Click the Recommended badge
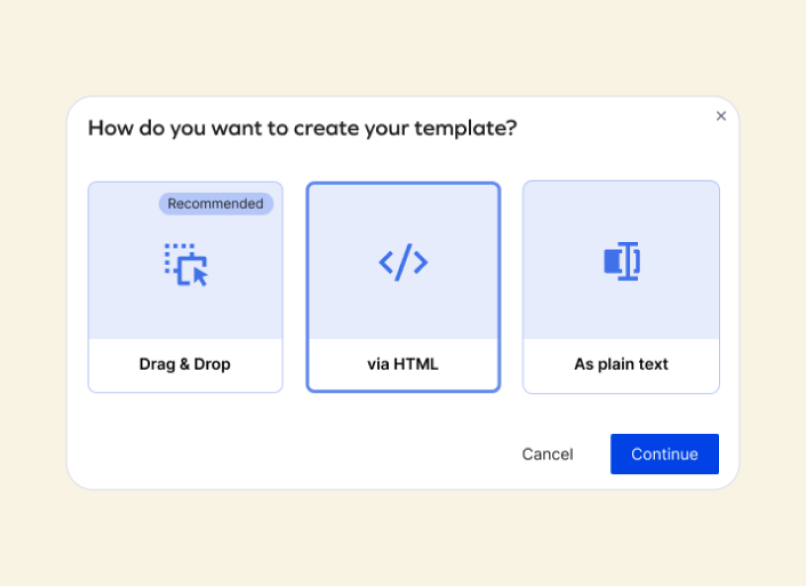Screen dimensions: 806x586 click(x=215, y=204)
